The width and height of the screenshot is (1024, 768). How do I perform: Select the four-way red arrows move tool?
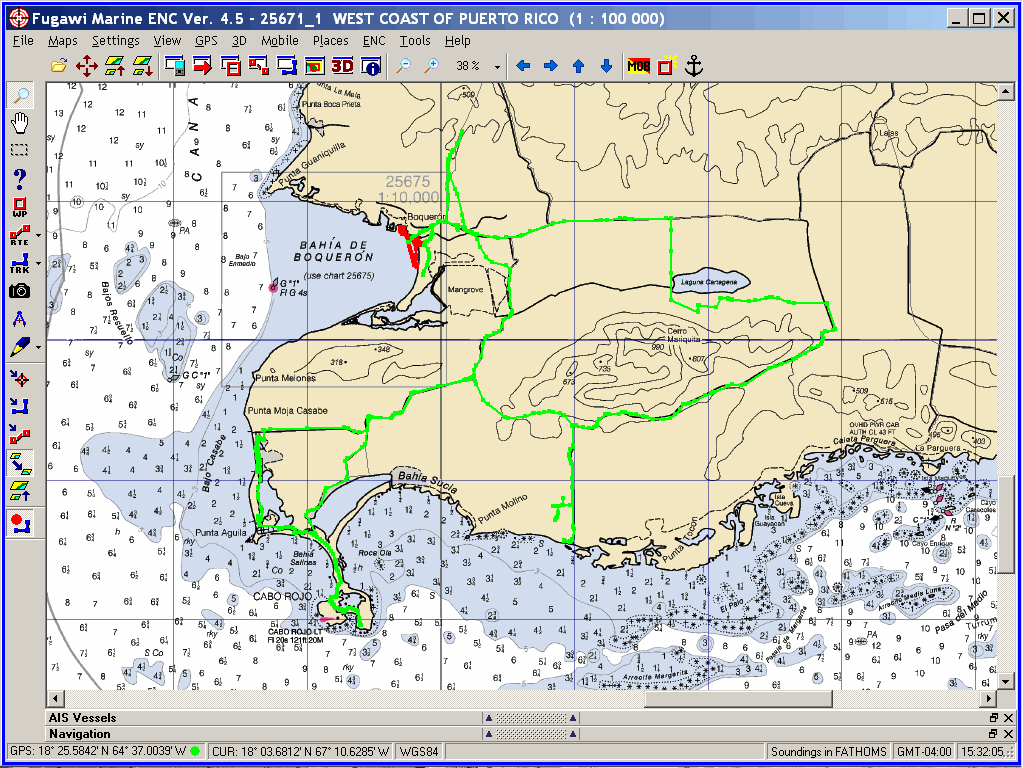(87, 66)
